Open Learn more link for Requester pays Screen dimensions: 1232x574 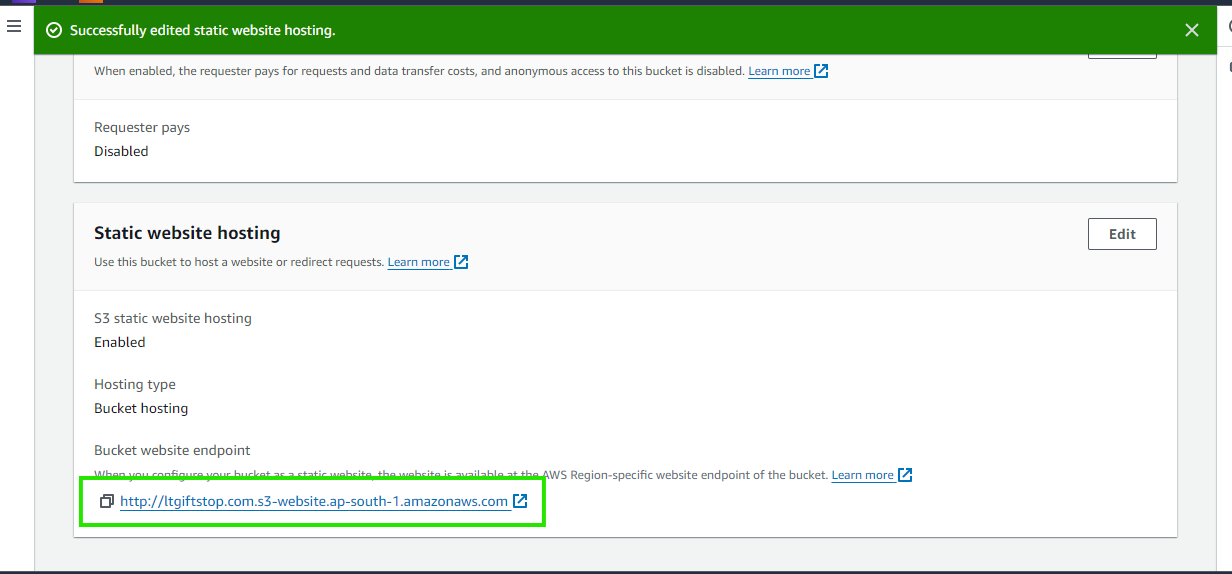[x=779, y=71]
